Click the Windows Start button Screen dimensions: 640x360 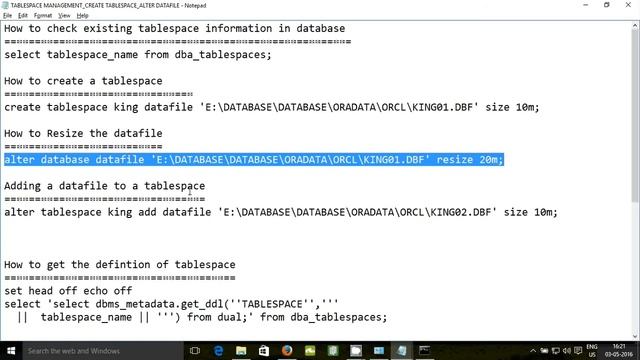point(11,351)
